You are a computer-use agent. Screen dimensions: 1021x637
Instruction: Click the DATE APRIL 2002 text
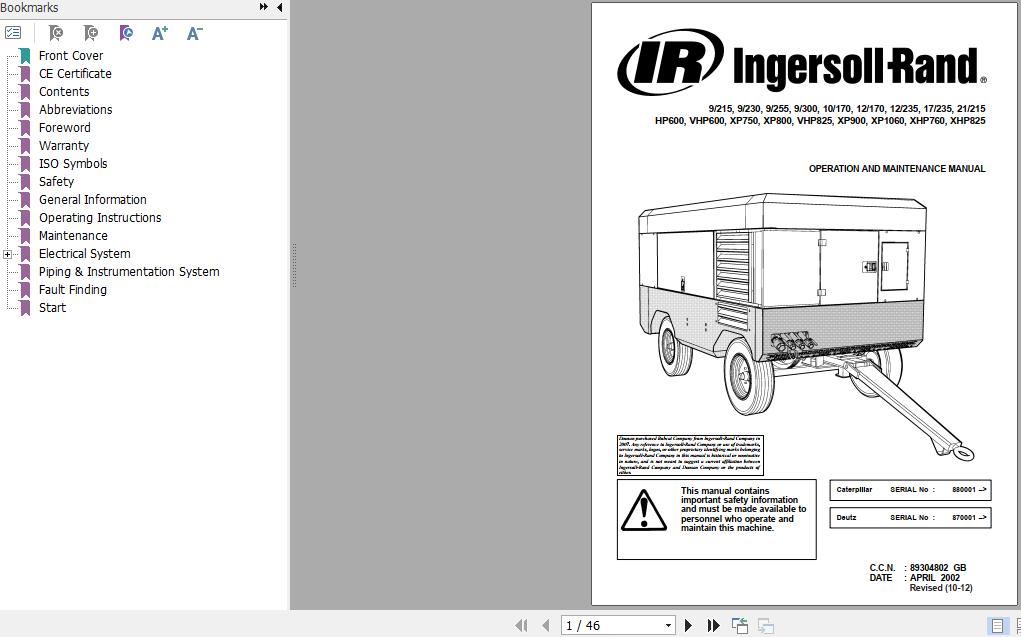[x=914, y=577]
